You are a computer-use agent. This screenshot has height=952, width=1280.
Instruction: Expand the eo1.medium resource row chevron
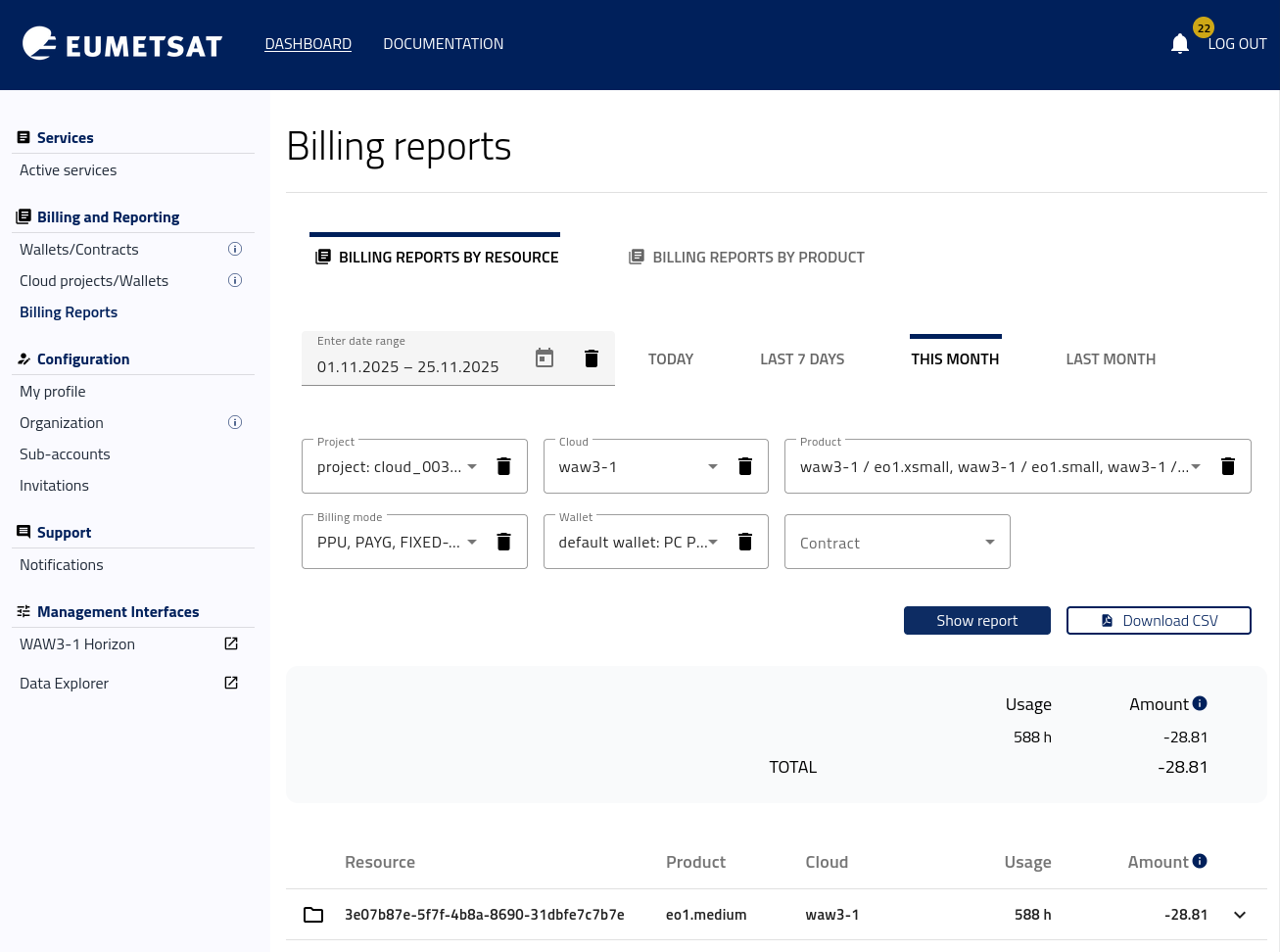tap(1240, 915)
